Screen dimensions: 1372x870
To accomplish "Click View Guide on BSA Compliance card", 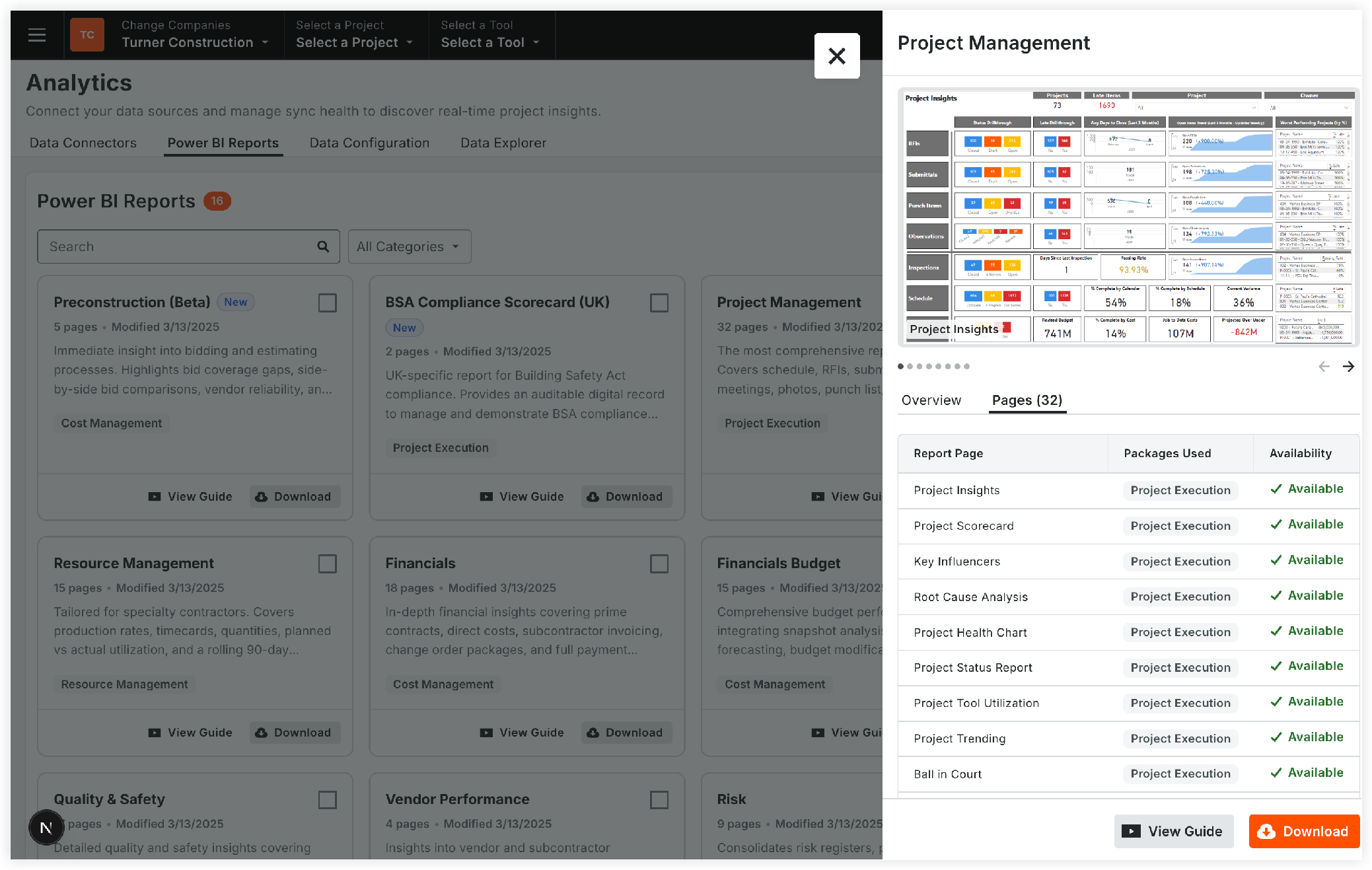I will pyautogui.click(x=522, y=497).
